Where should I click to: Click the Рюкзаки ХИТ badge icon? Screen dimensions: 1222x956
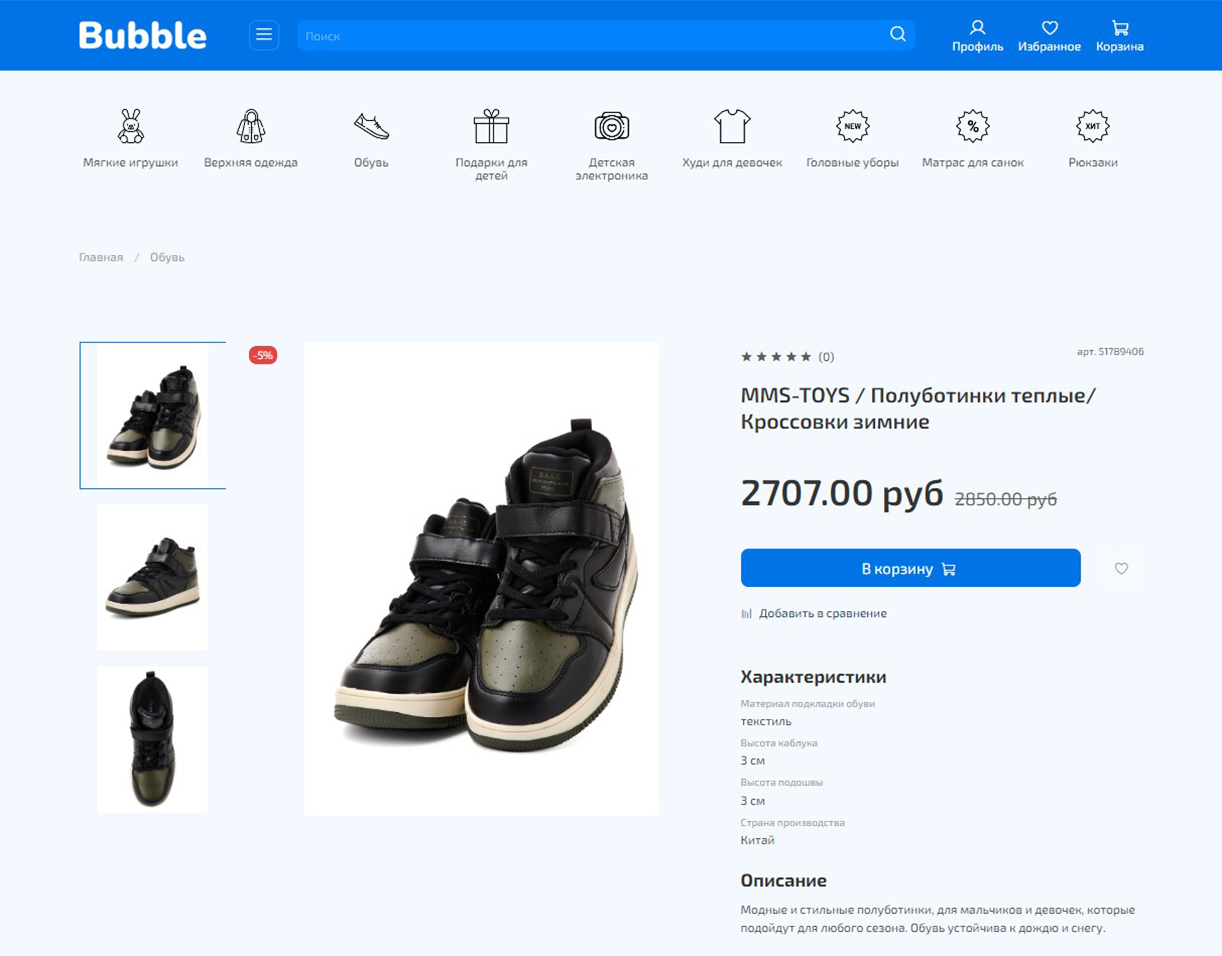1092,126
